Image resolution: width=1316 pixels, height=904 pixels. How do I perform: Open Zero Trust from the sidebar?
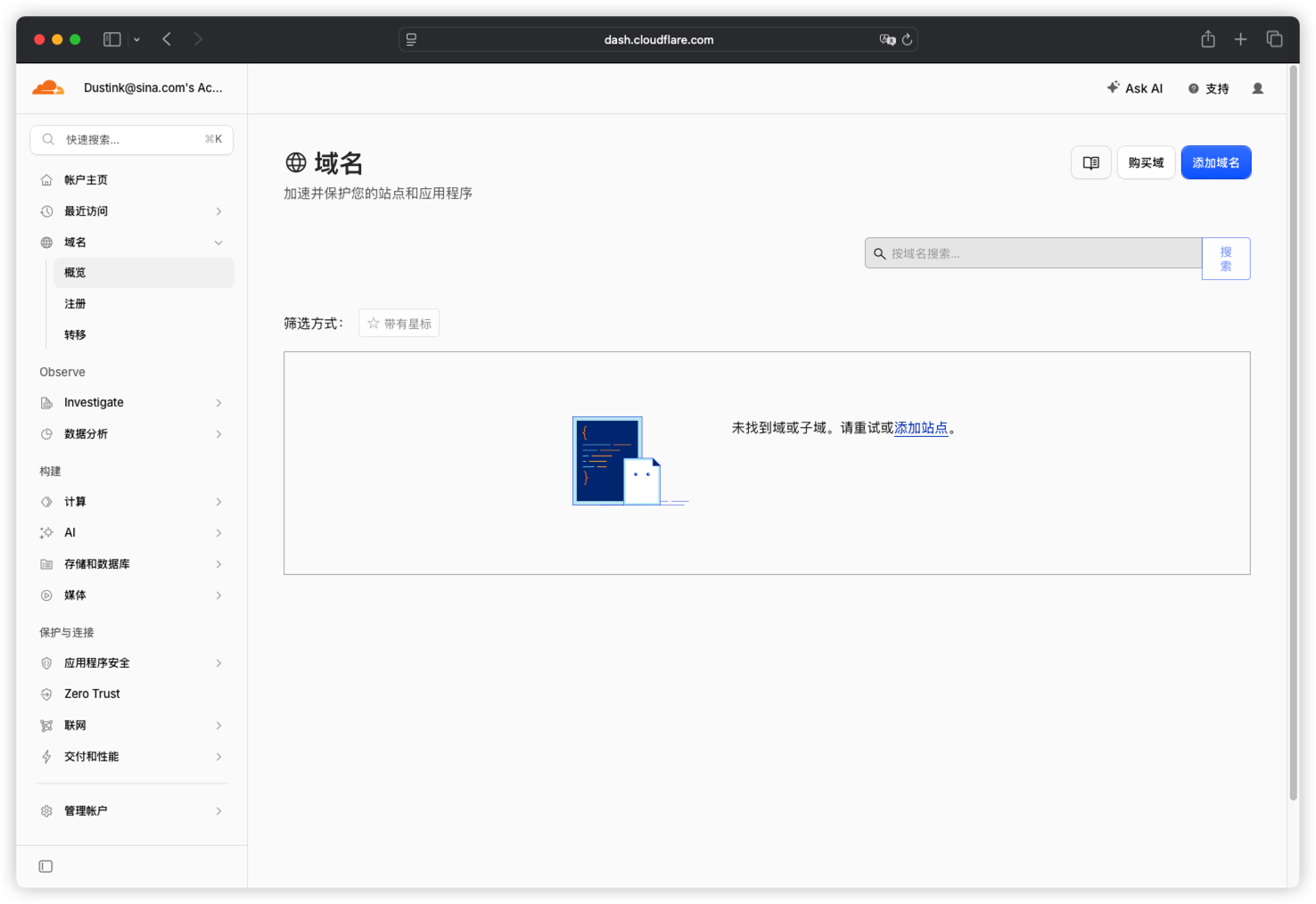coord(132,694)
